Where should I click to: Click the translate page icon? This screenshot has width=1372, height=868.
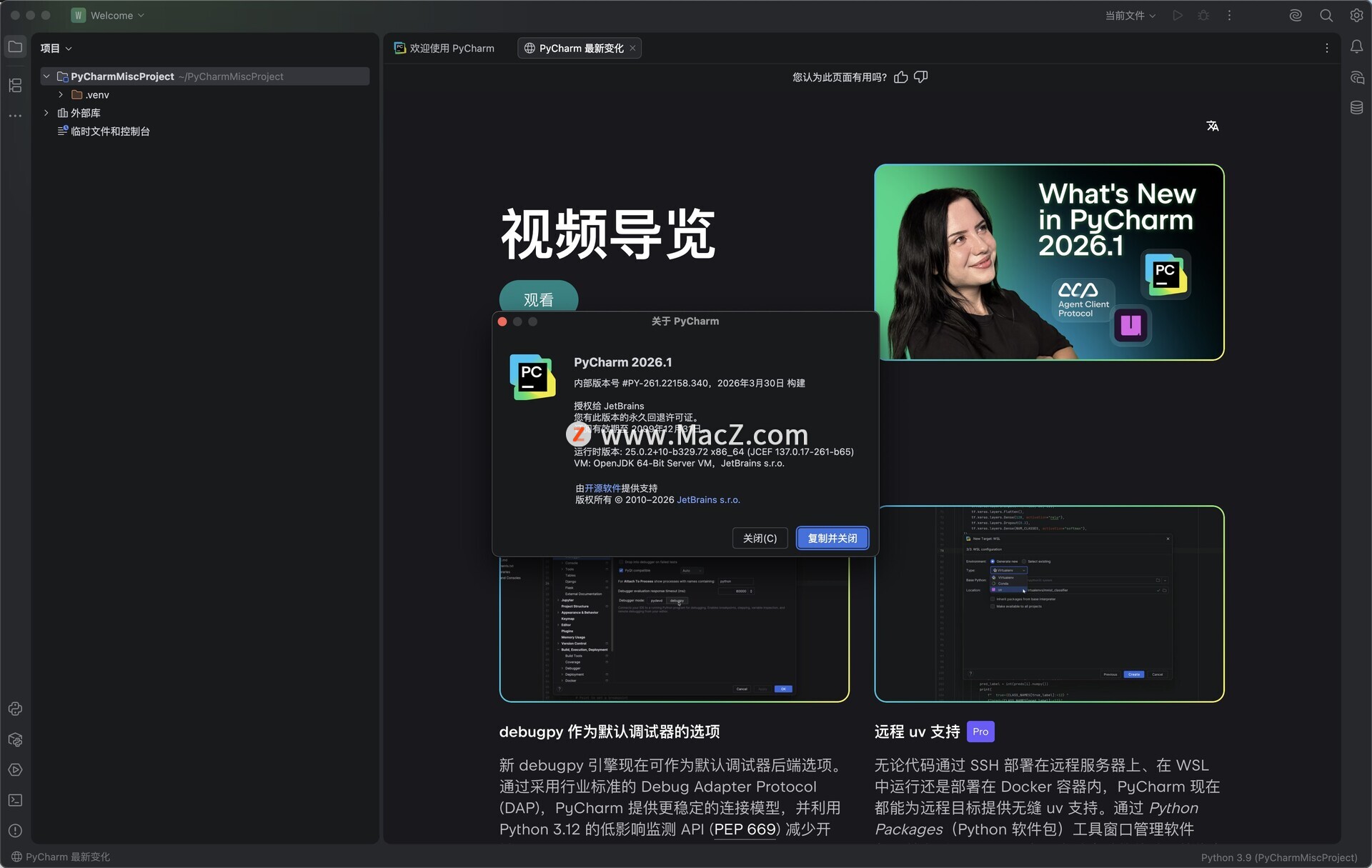tap(1212, 126)
